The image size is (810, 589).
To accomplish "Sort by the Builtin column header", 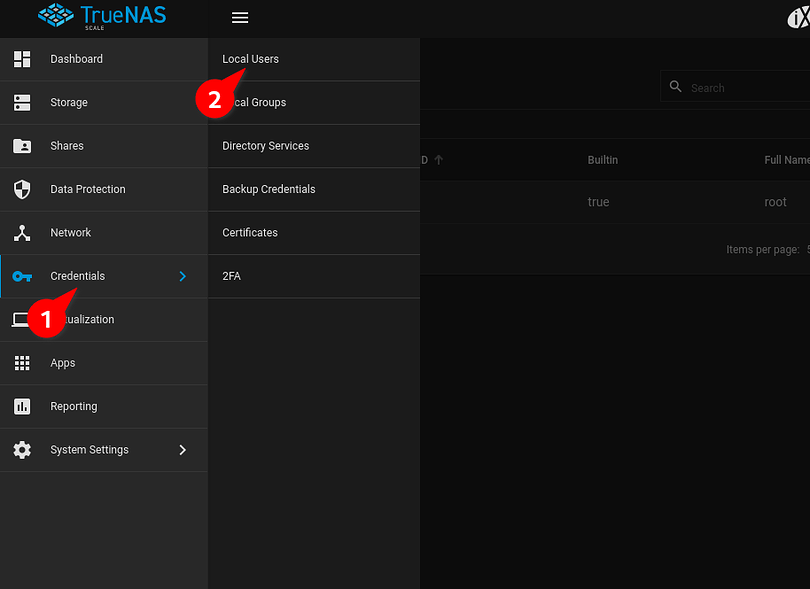I will click(602, 160).
